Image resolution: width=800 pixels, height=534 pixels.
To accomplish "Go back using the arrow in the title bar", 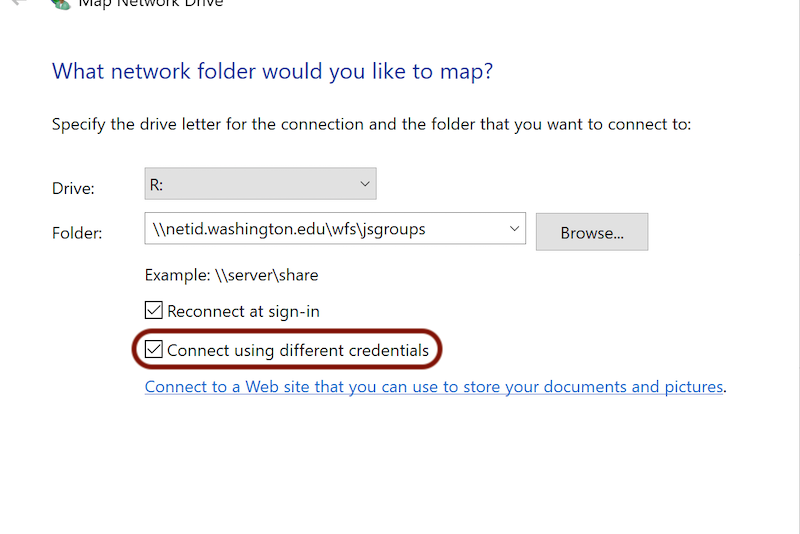I will click(x=19, y=2).
